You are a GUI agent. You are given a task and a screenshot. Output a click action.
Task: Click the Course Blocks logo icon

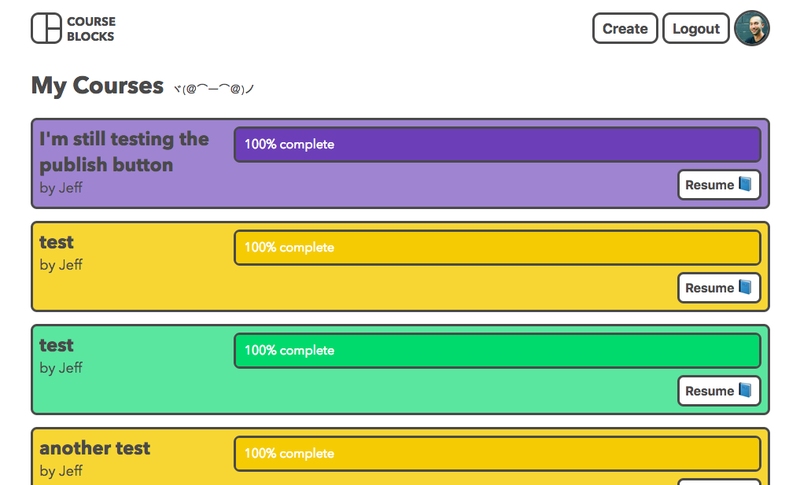click(46, 28)
